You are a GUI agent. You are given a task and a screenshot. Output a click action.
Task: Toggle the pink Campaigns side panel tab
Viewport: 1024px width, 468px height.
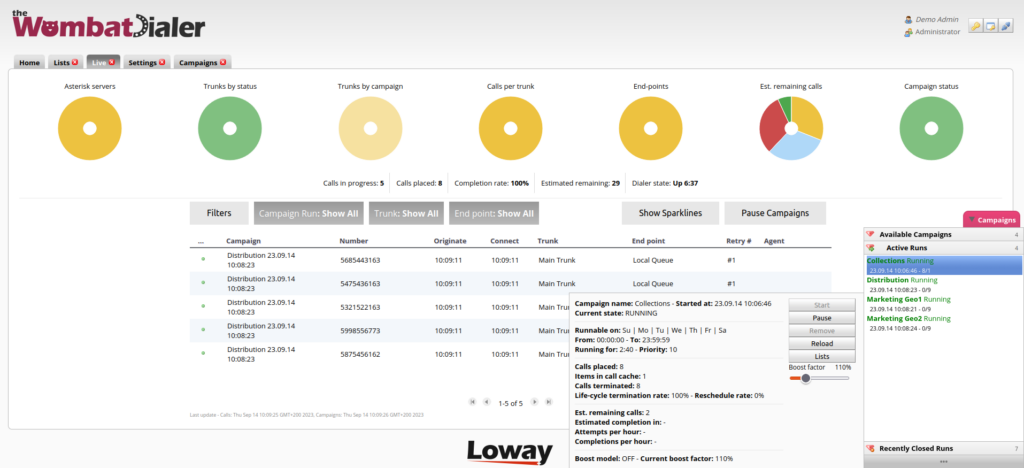[x=991, y=220]
